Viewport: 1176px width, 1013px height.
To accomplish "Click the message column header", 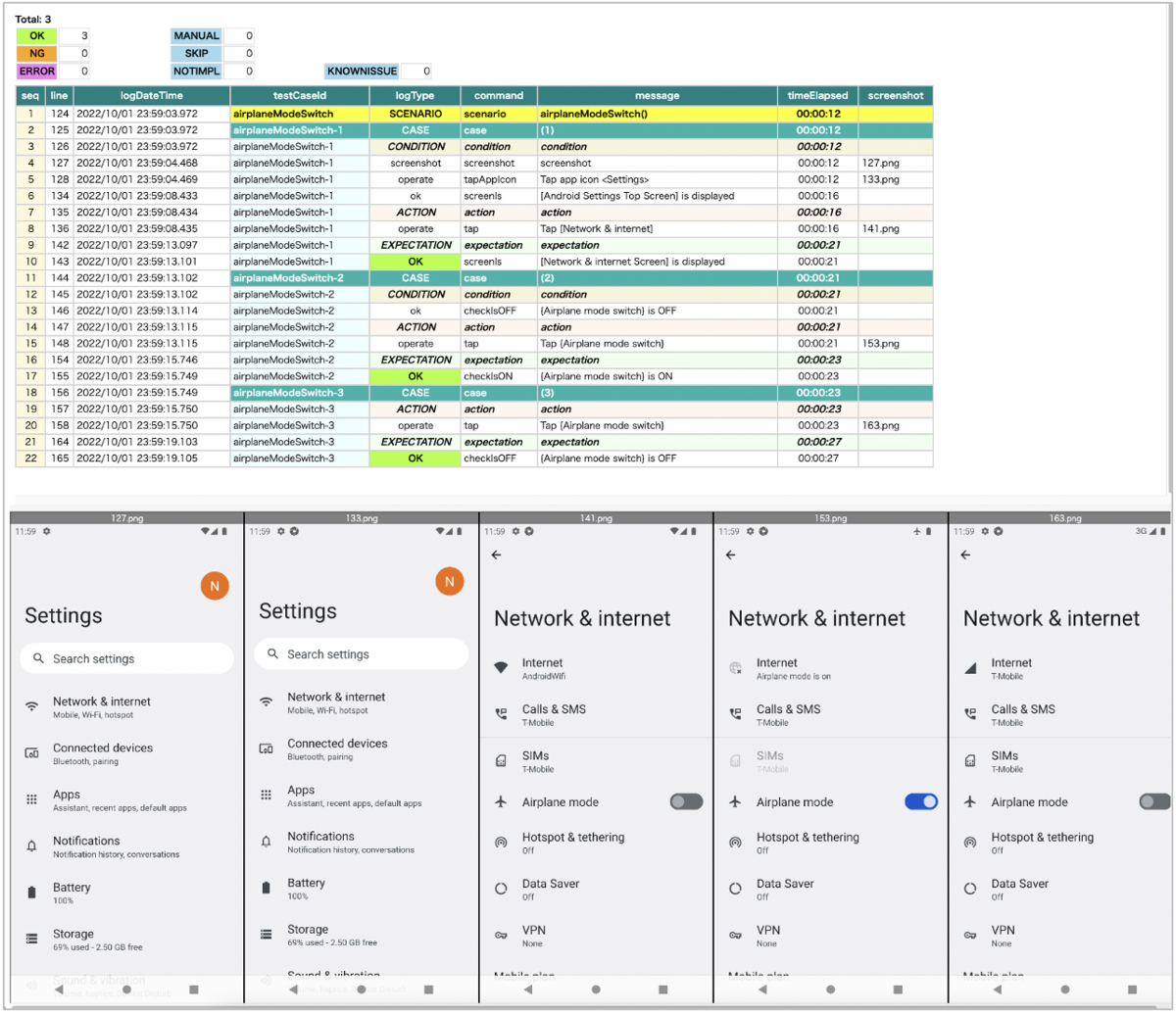I will tap(658, 95).
